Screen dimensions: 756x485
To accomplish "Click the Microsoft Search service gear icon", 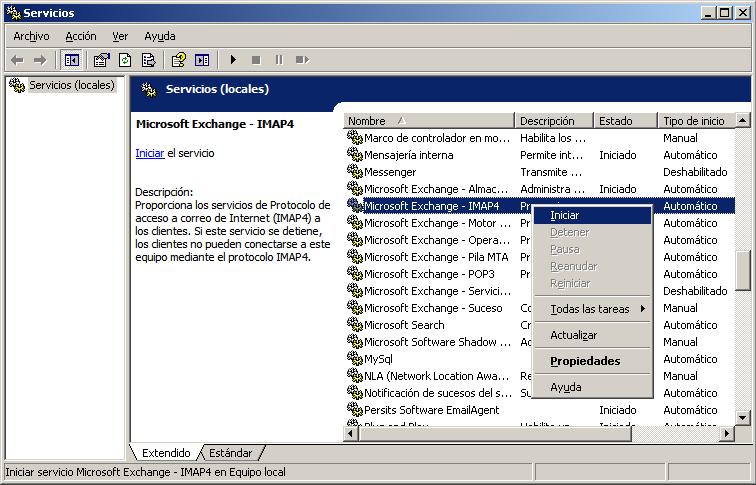I will [x=354, y=325].
